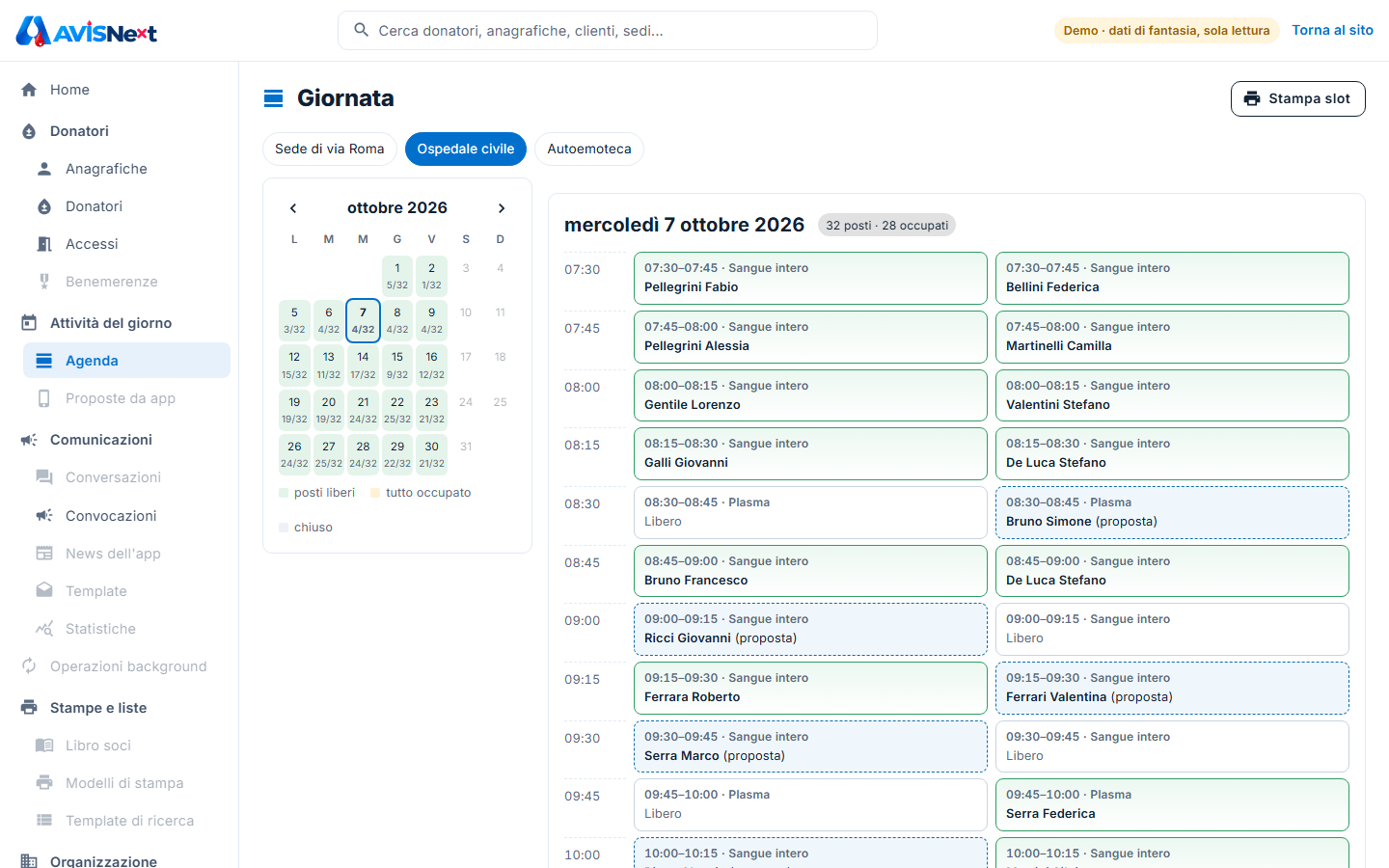Image resolution: width=1389 pixels, height=868 pixels.
Task: Click the Agenda icon in sidebar
Action: tap(44, 361)
